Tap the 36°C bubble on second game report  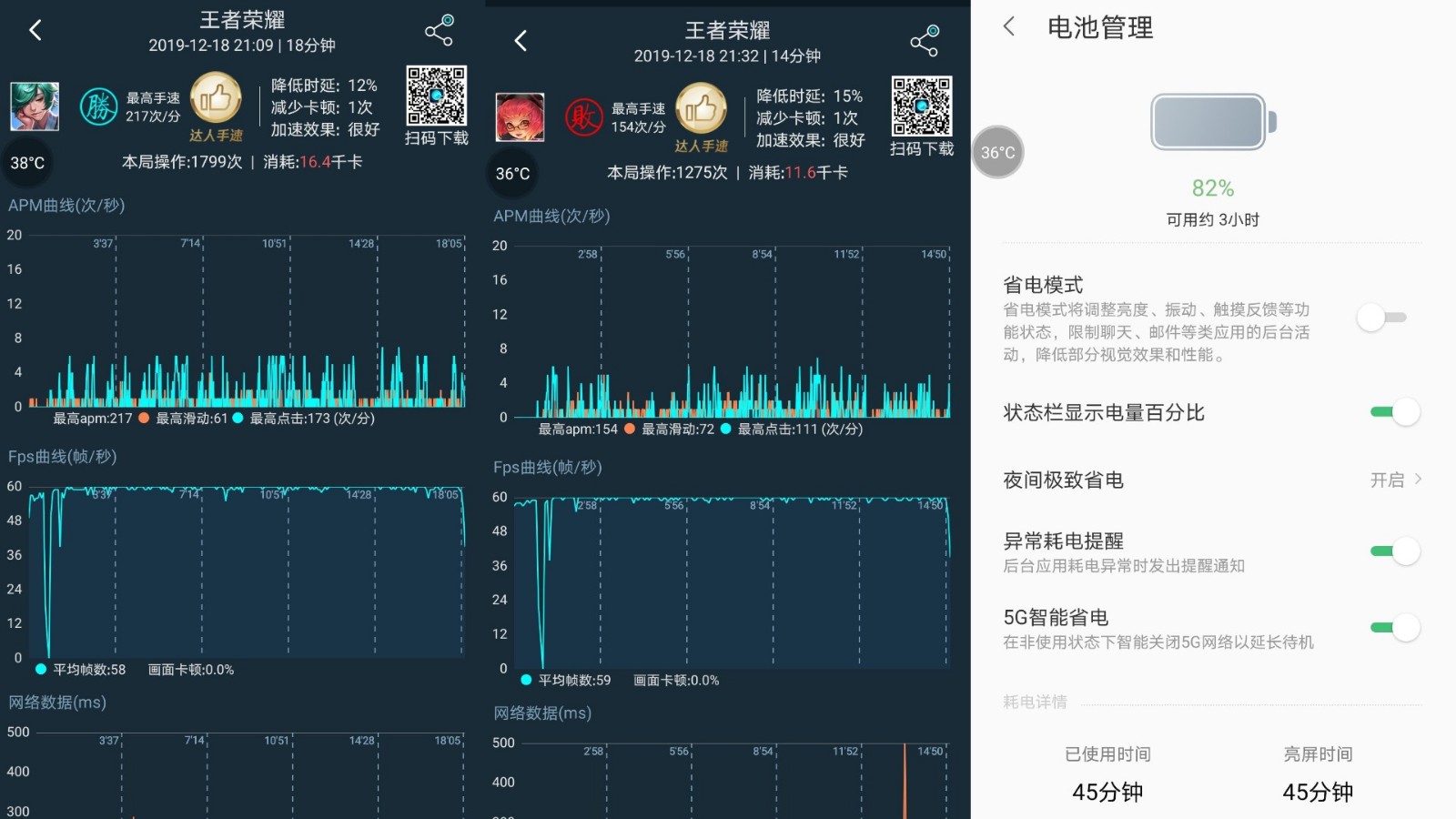512,174
